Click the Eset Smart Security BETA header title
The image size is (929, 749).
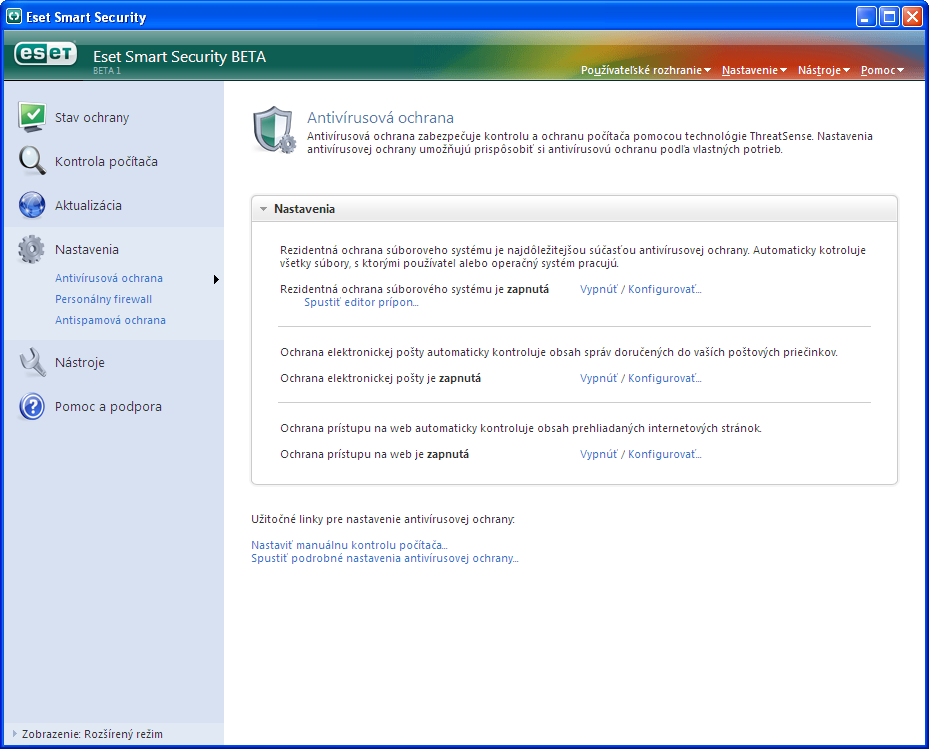coord(180,56)
